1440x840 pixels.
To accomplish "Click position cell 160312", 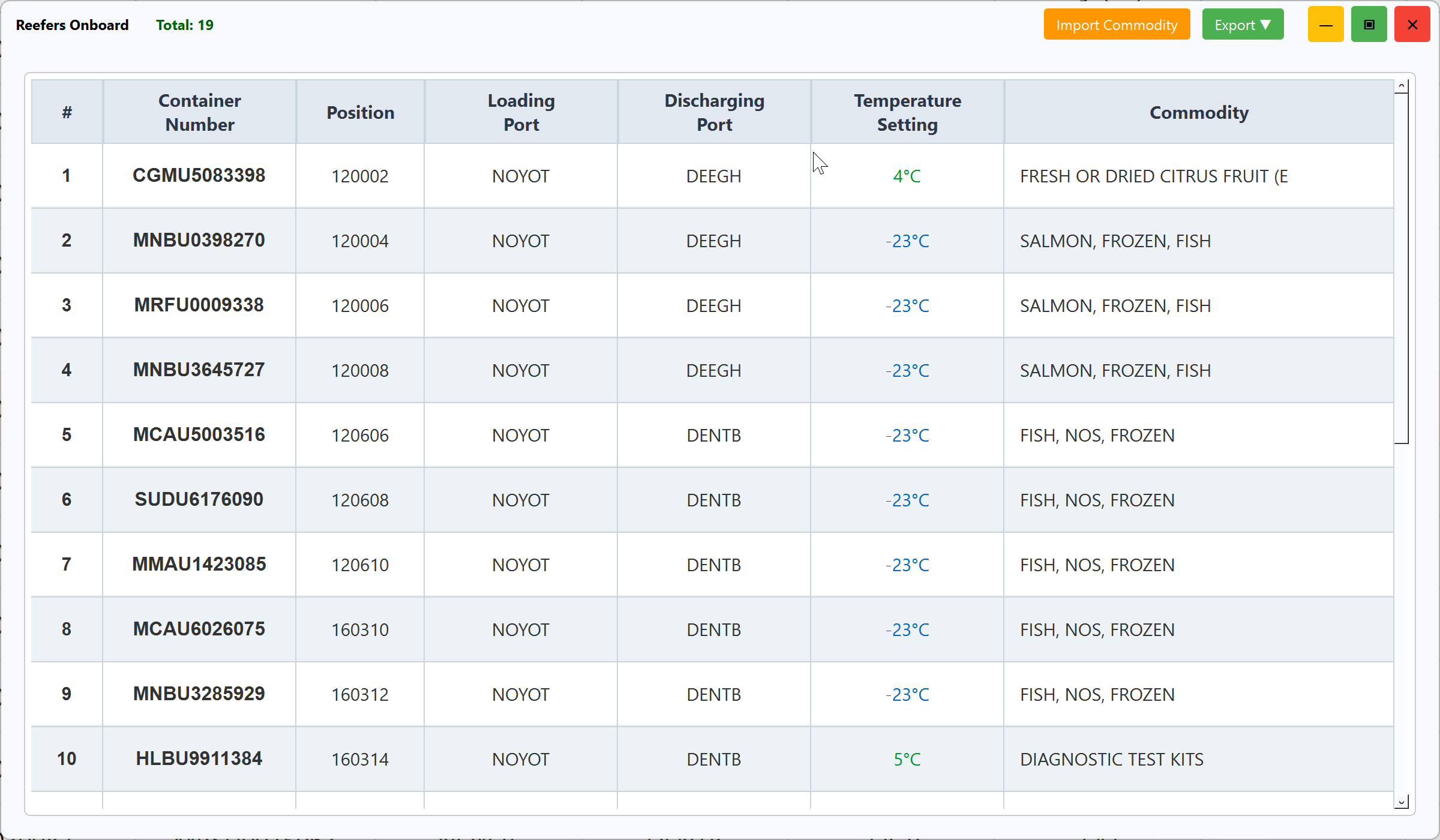I will (x=360, y=695).
